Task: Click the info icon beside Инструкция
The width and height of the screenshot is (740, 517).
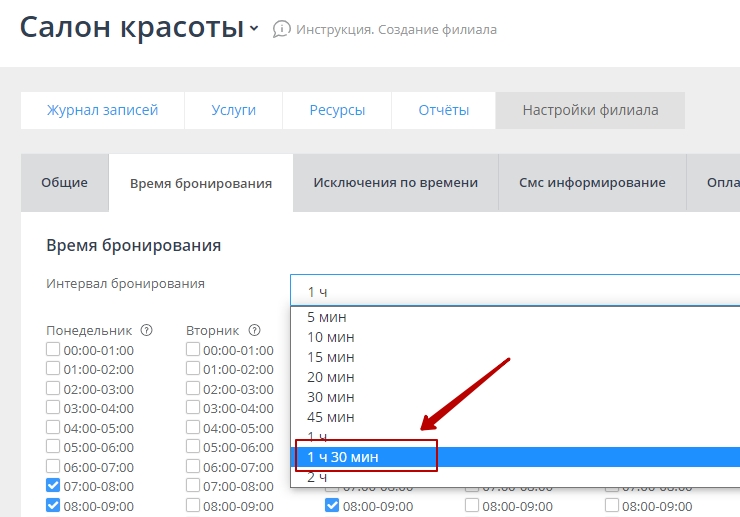Action: coord(282,29)
